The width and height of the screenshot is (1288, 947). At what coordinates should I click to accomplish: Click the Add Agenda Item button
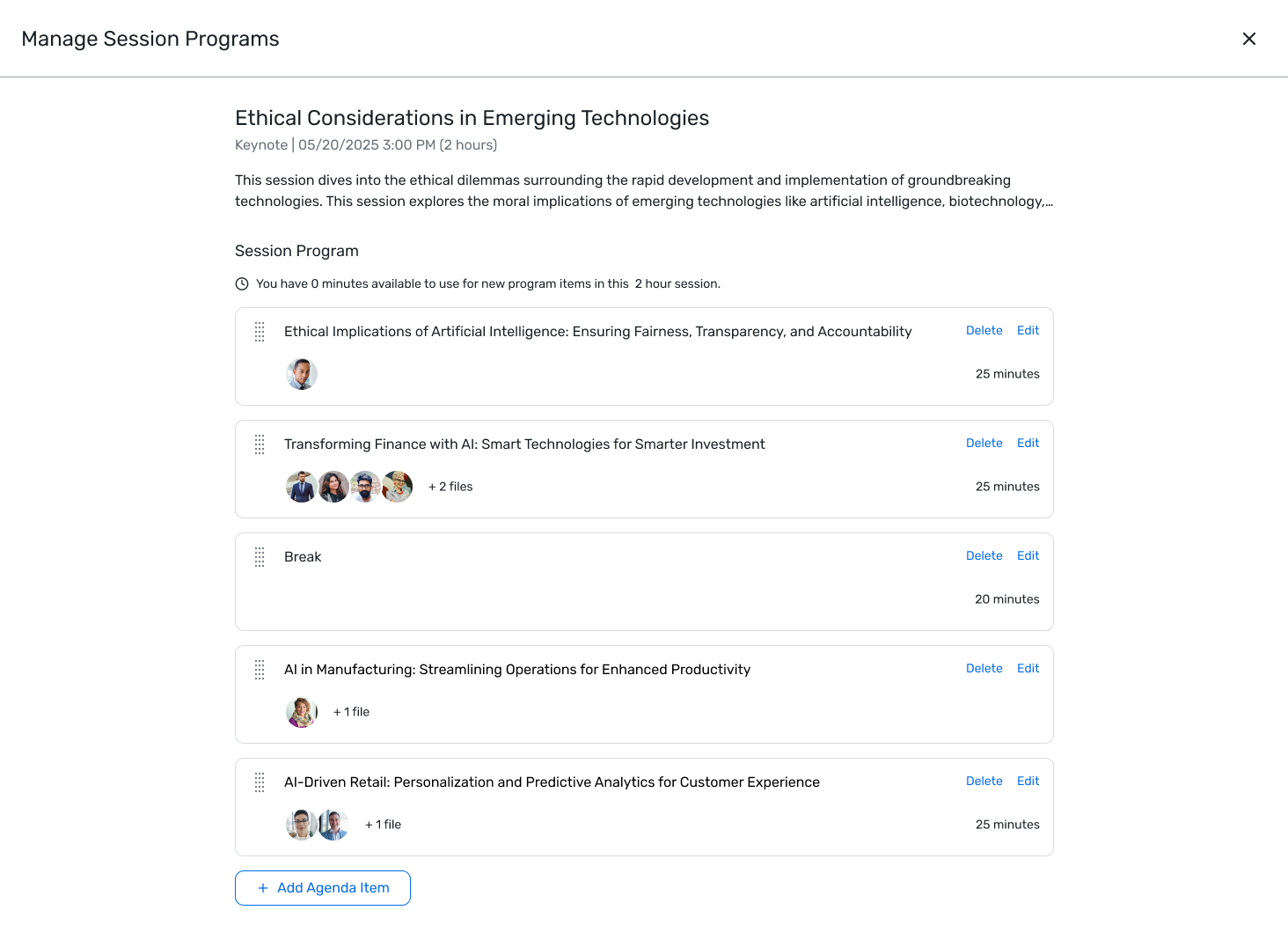coord(323,888)
